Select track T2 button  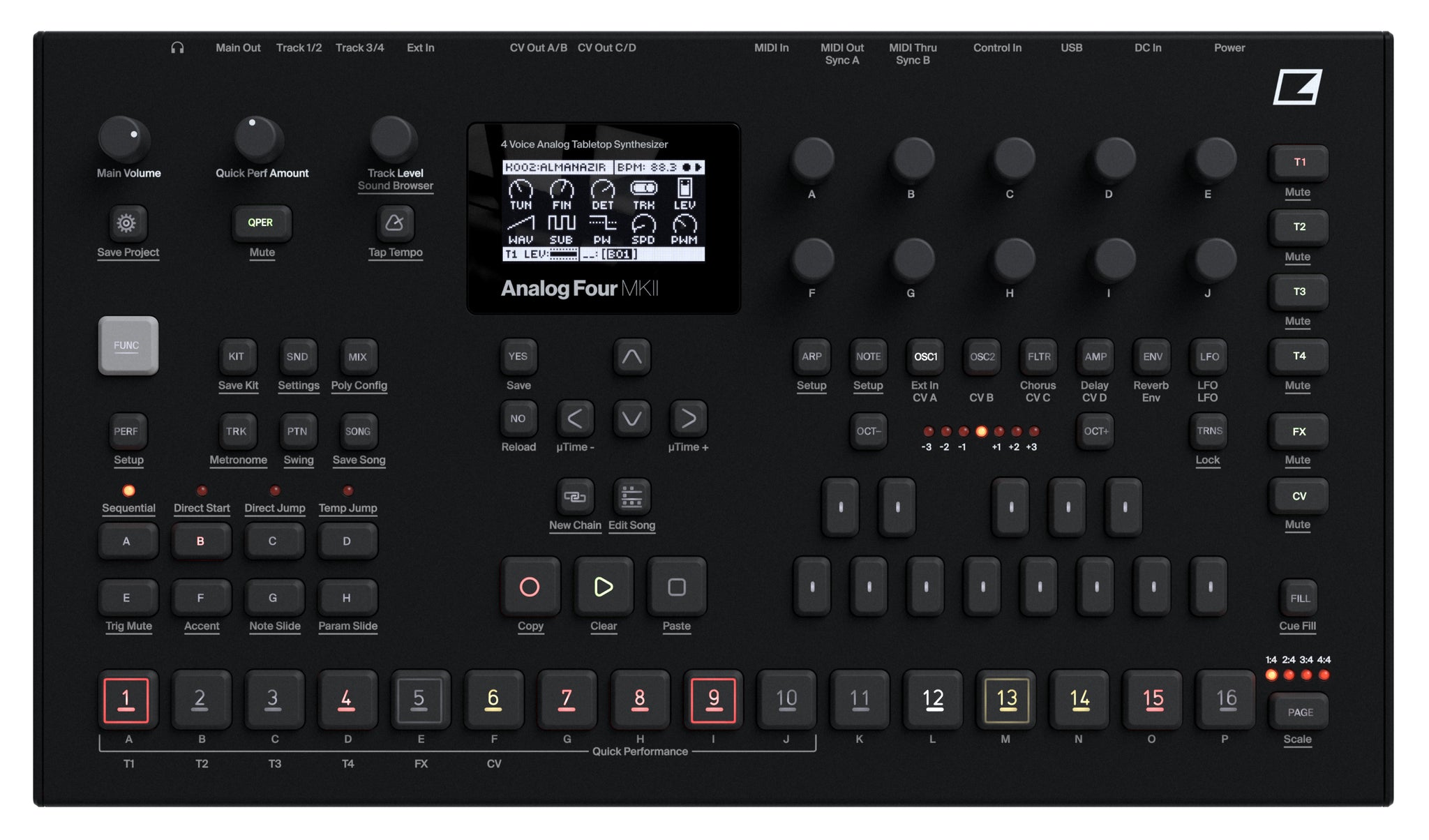pyautogui.click(x=1299, y=227)
